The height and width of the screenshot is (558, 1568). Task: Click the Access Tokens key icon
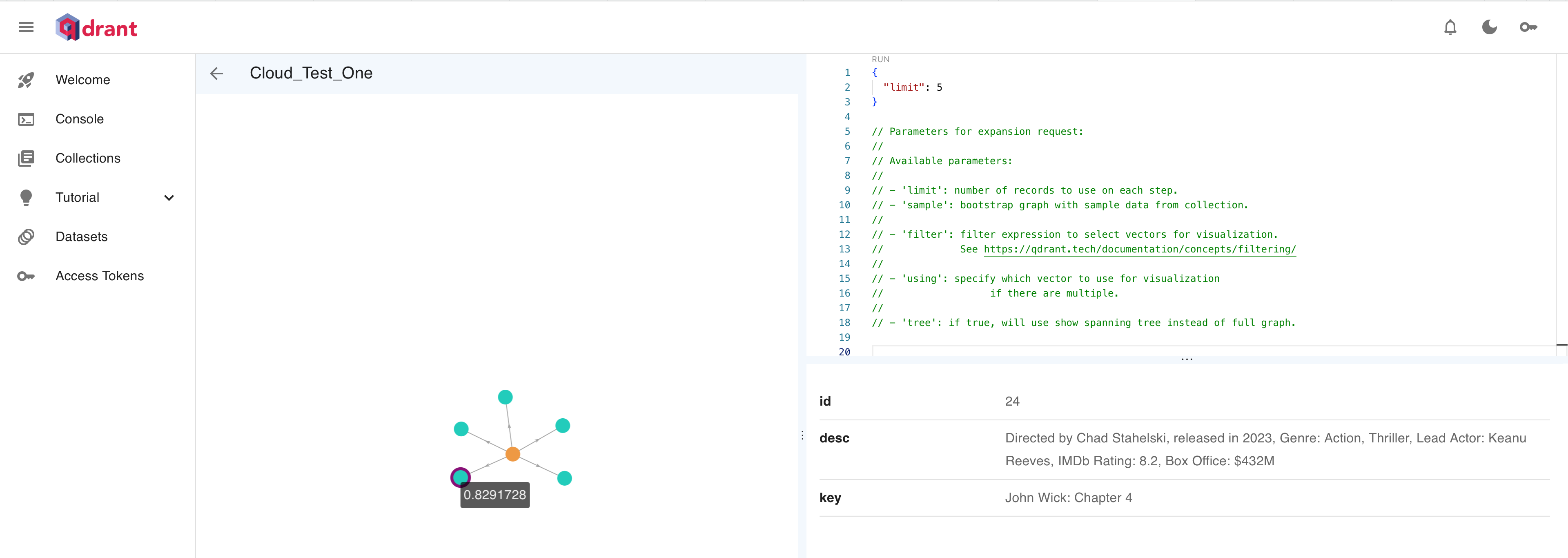click(26, 276)
